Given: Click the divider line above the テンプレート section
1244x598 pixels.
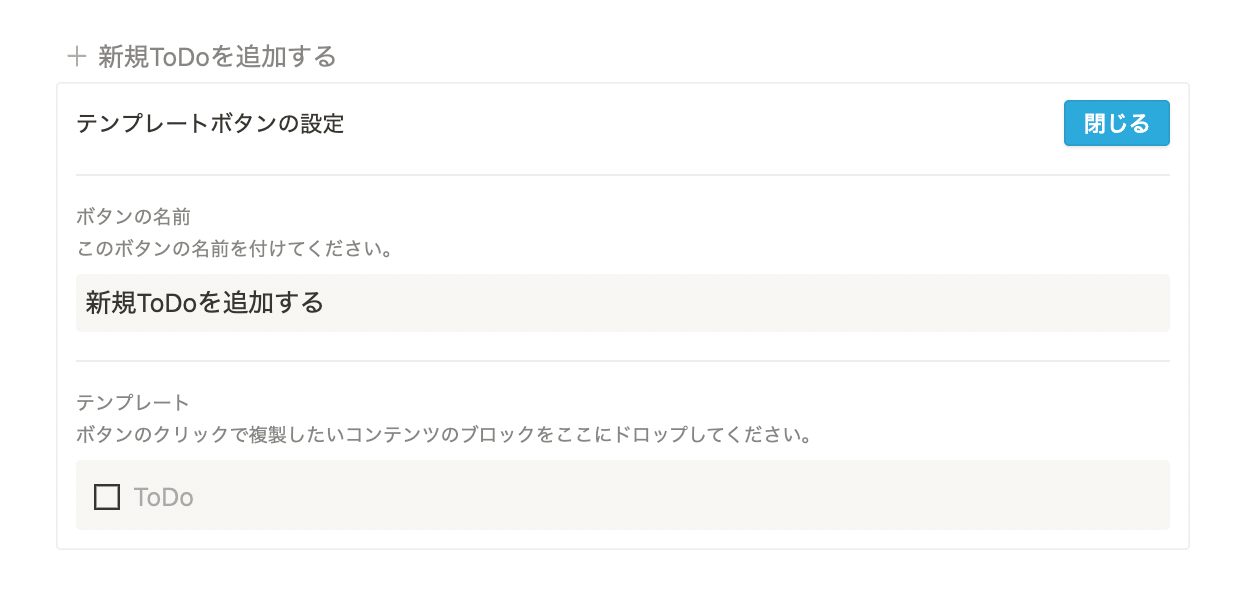Looking at the screenshot, I should tap(622, 361).
